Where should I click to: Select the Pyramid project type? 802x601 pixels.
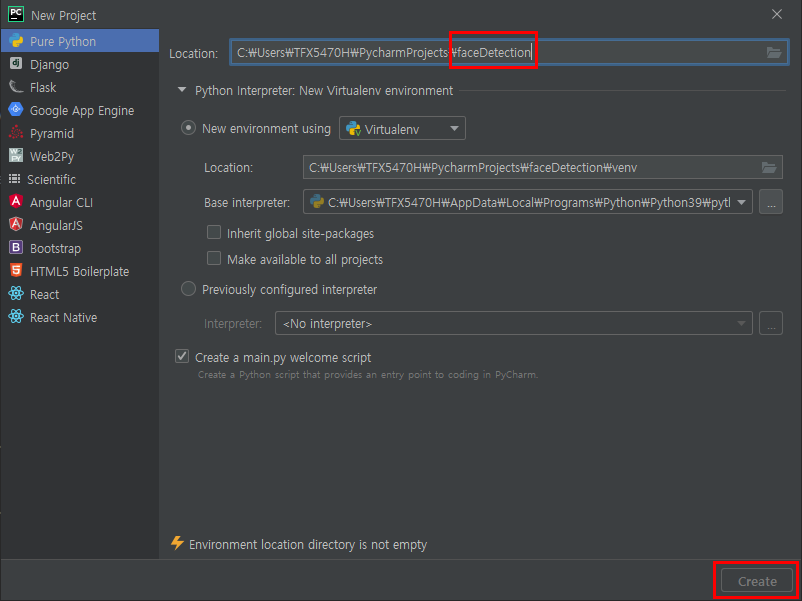[80, 133]
